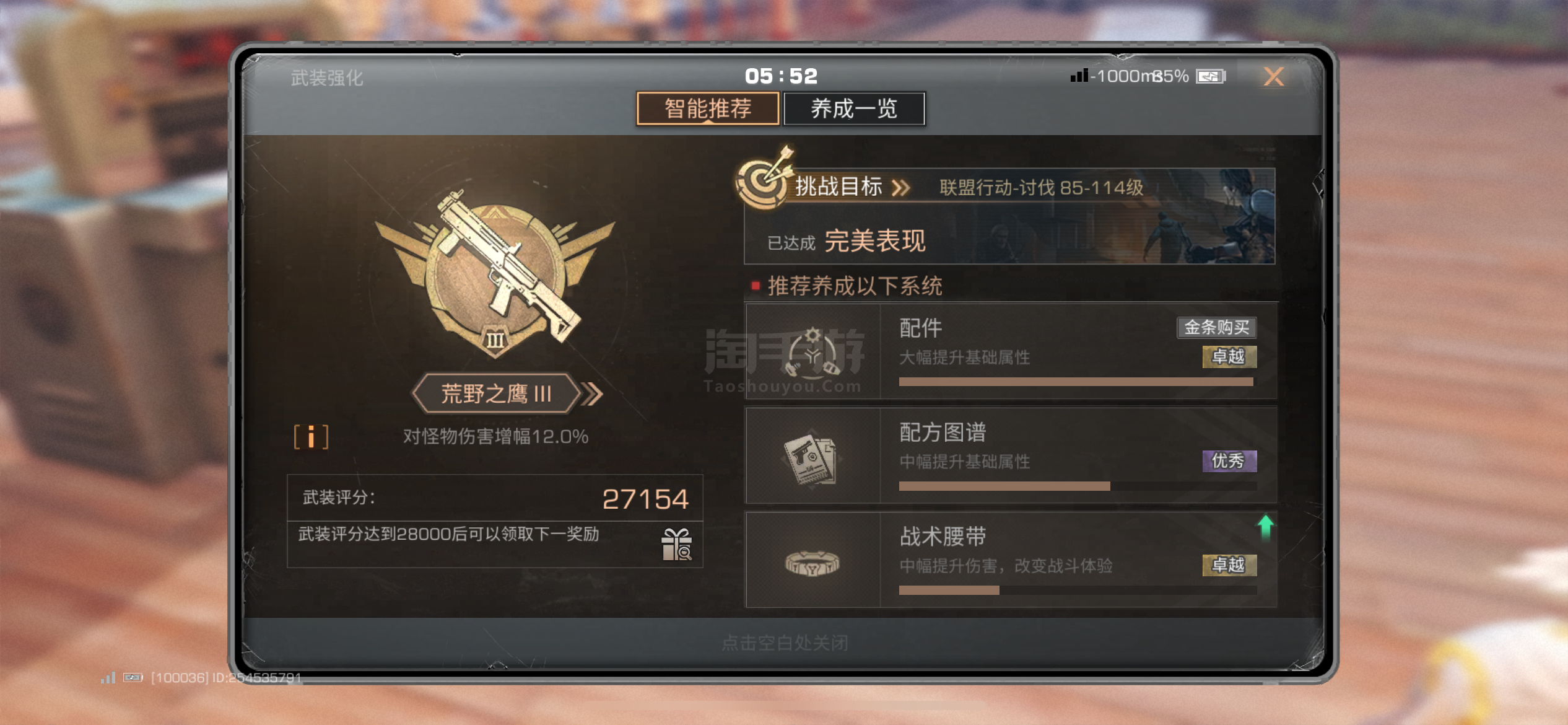Click the 优秀 tag on 配方图谱 row
Screen dimensions: 1568x725
1229,460
